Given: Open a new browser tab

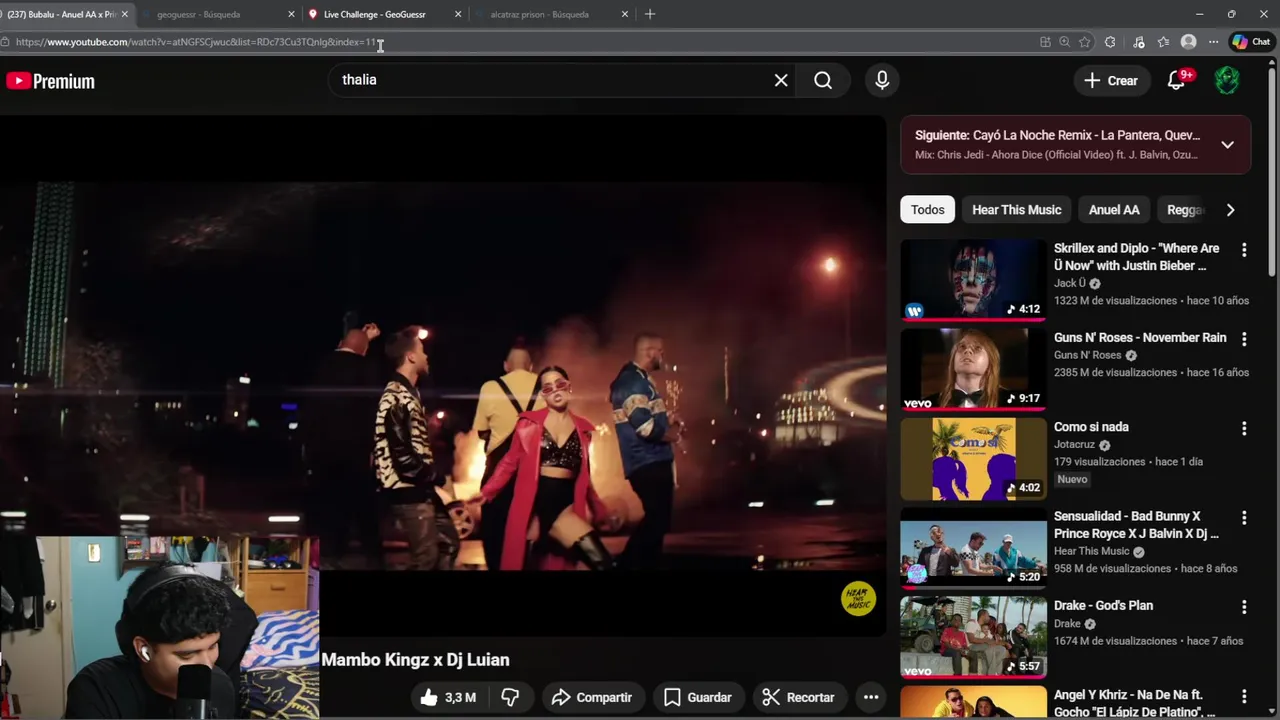Looking at the screenshot, I should pos(650,14).
